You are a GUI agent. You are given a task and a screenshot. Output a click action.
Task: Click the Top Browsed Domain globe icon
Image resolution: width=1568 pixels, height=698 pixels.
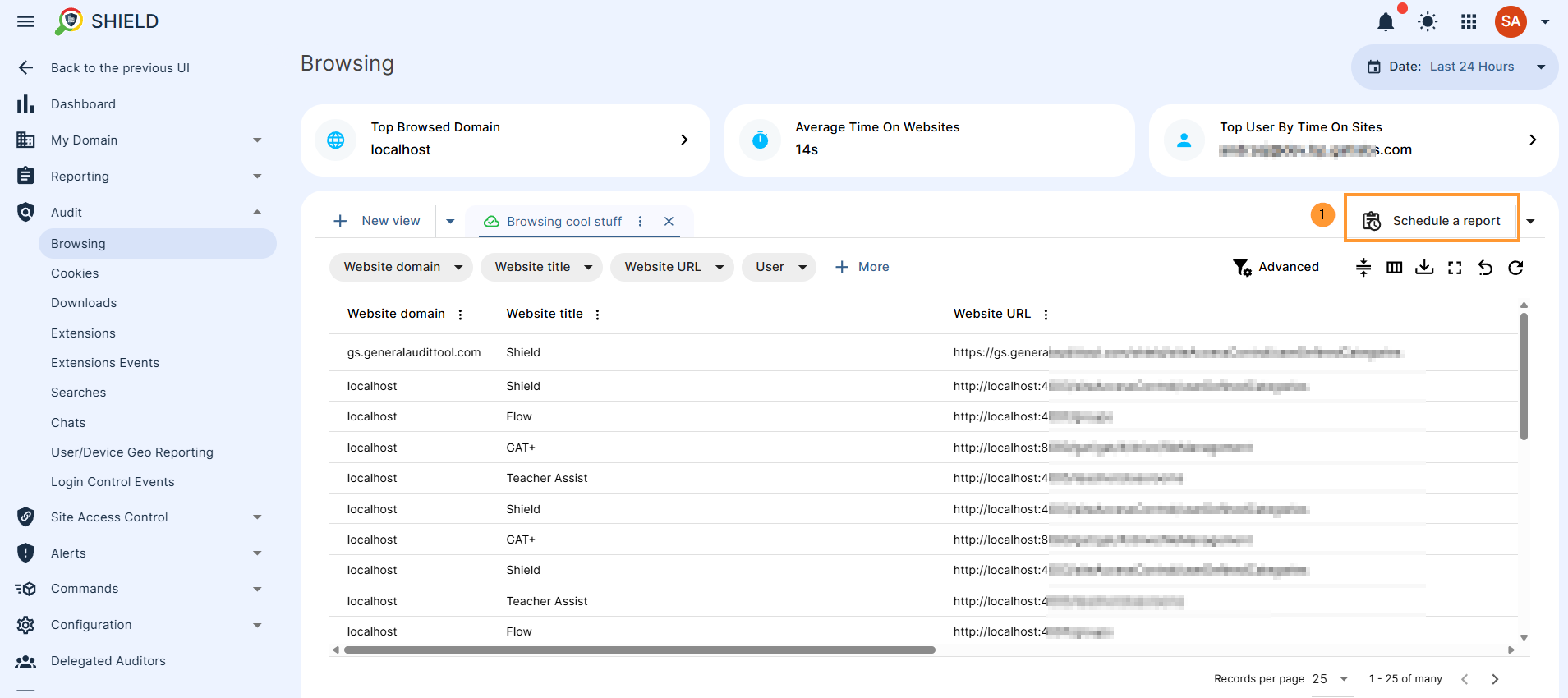coord(336,140)
